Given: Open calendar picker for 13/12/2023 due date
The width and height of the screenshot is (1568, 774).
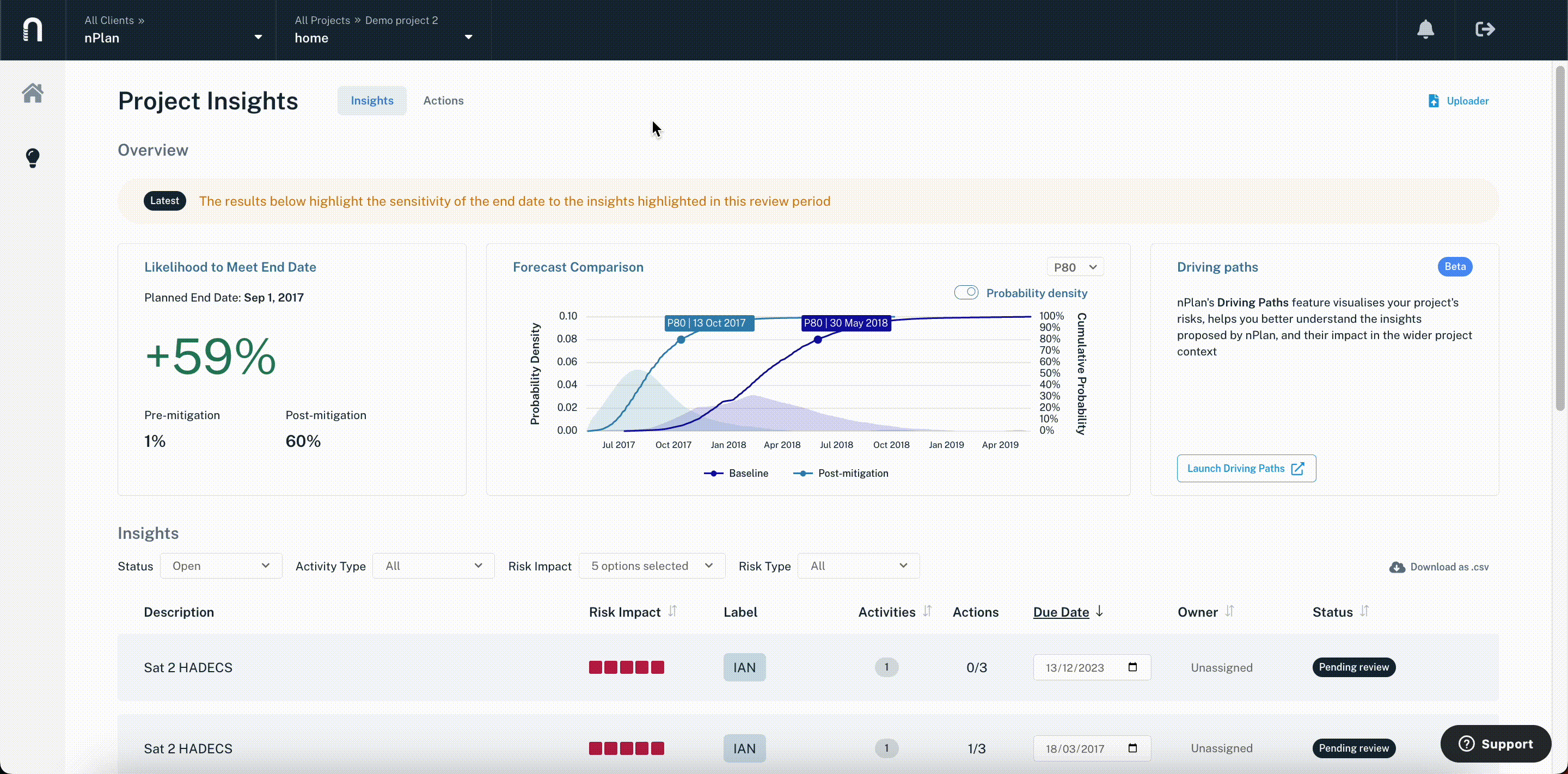Looking at the screenshot, I should pos(1132,667).
